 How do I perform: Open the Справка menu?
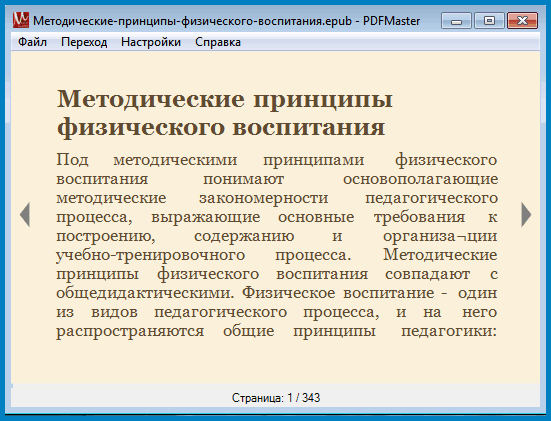pos(218,42)
